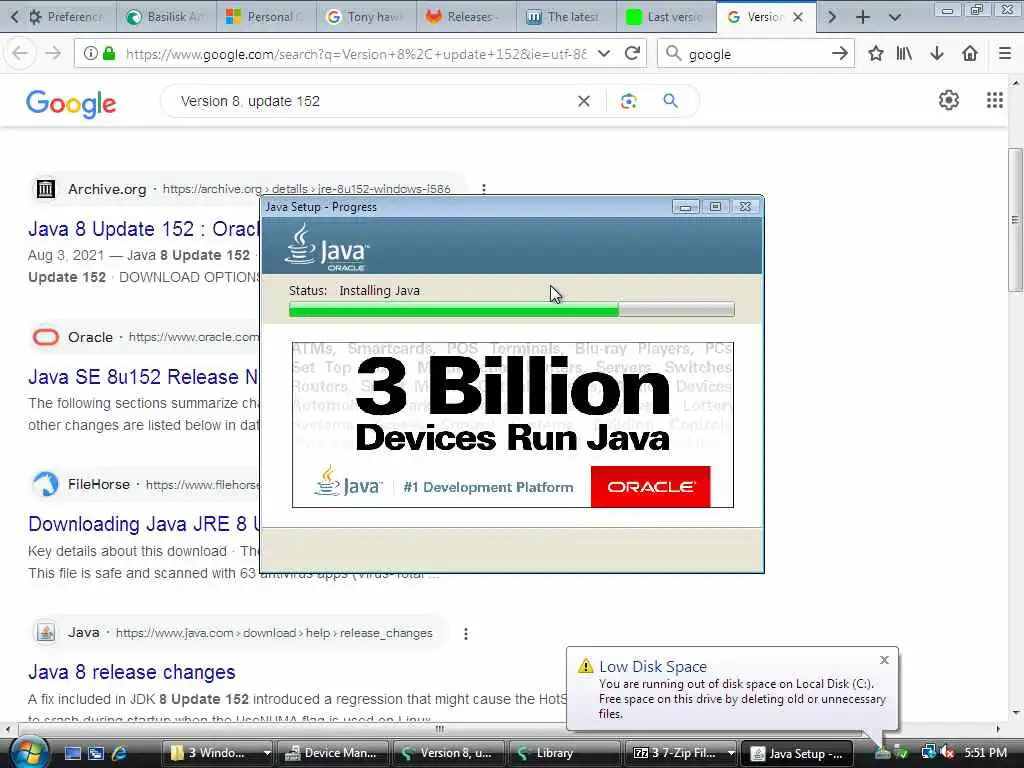Click the Java installation progress bar
This screenshot has width=1024, height=768.
pyautogui.click(x=511, y=310)
